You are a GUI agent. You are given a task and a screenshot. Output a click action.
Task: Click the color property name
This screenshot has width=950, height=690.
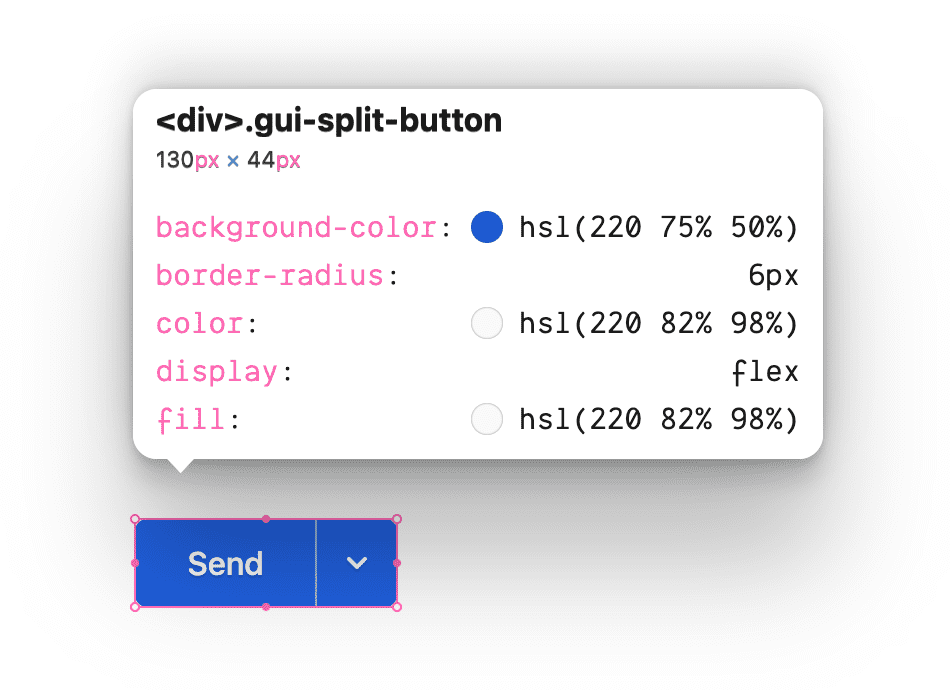coord(199,323)
